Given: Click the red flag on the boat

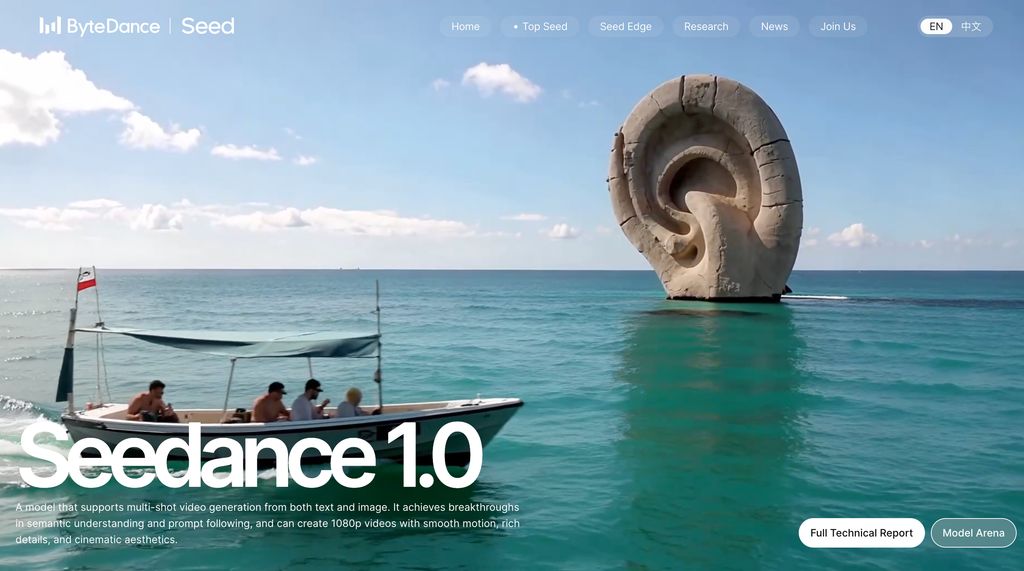Looking at the screenshot, I should point(87,283).
